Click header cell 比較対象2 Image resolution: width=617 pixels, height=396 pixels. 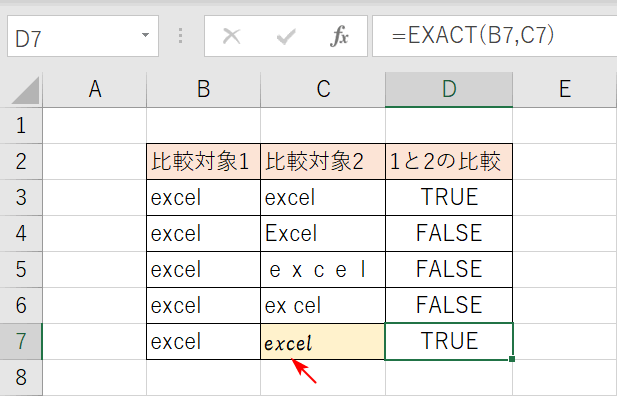(x=323, y=162)
